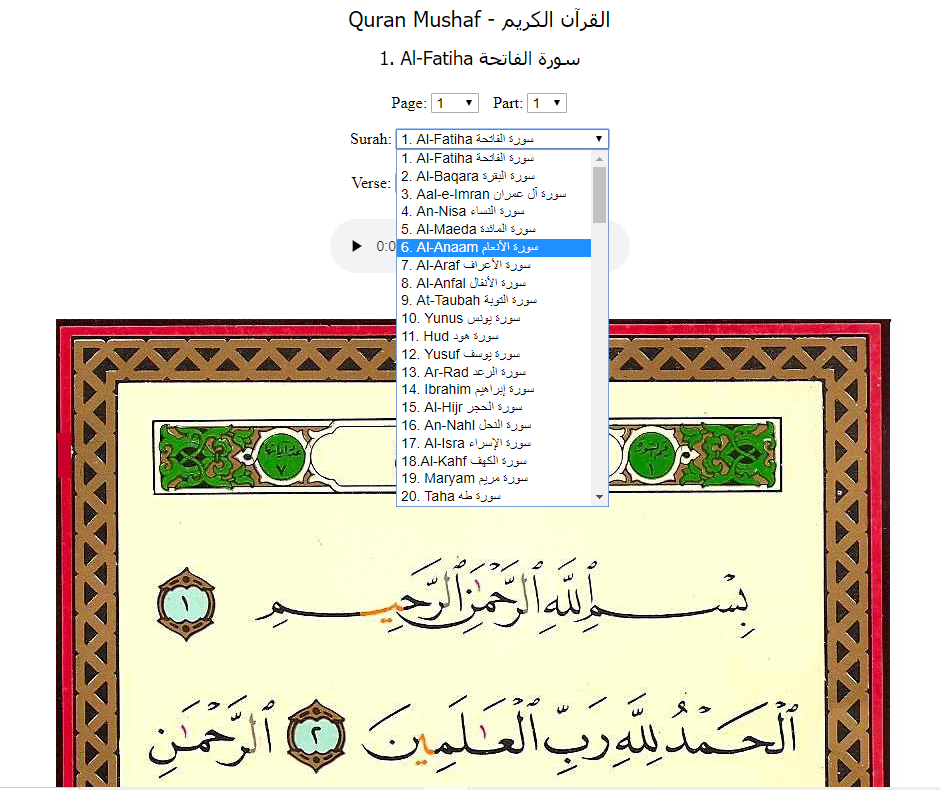This screenshot has height=790, width=940.
Task: Select 10. Yunus surah option
Action: pos(494,318)
